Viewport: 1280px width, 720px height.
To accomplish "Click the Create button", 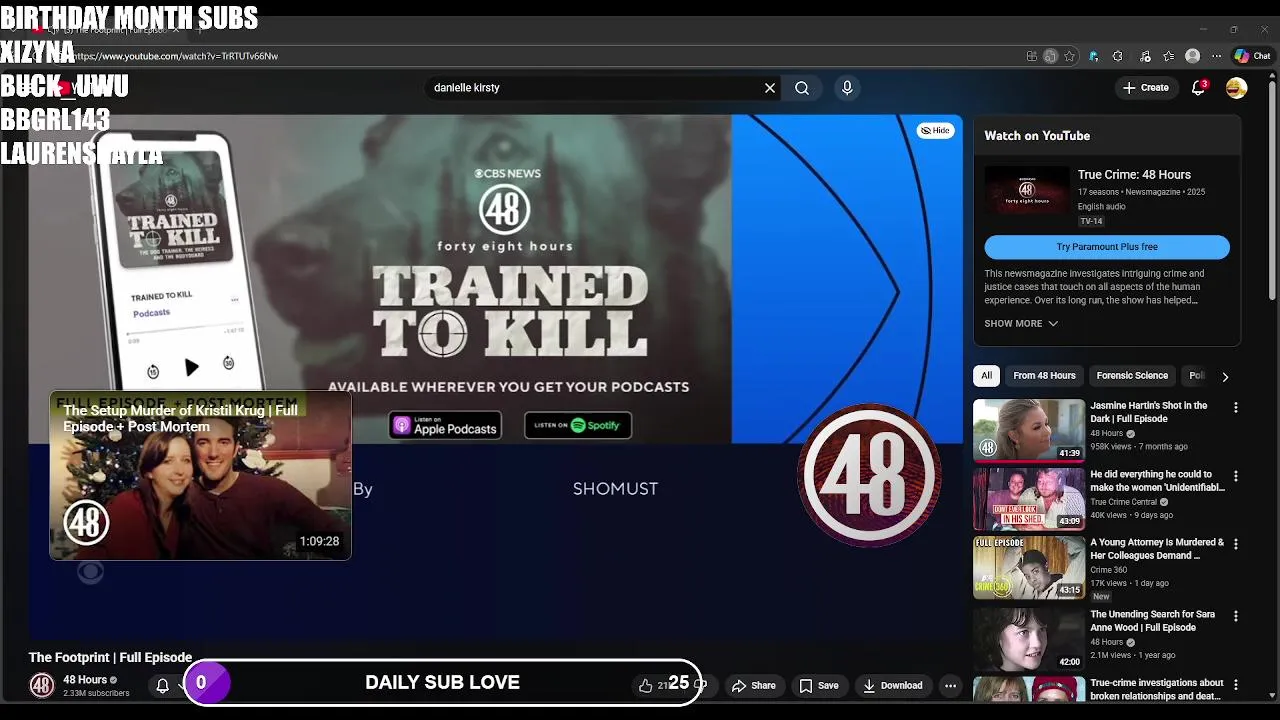I will tap(1146, 88).
